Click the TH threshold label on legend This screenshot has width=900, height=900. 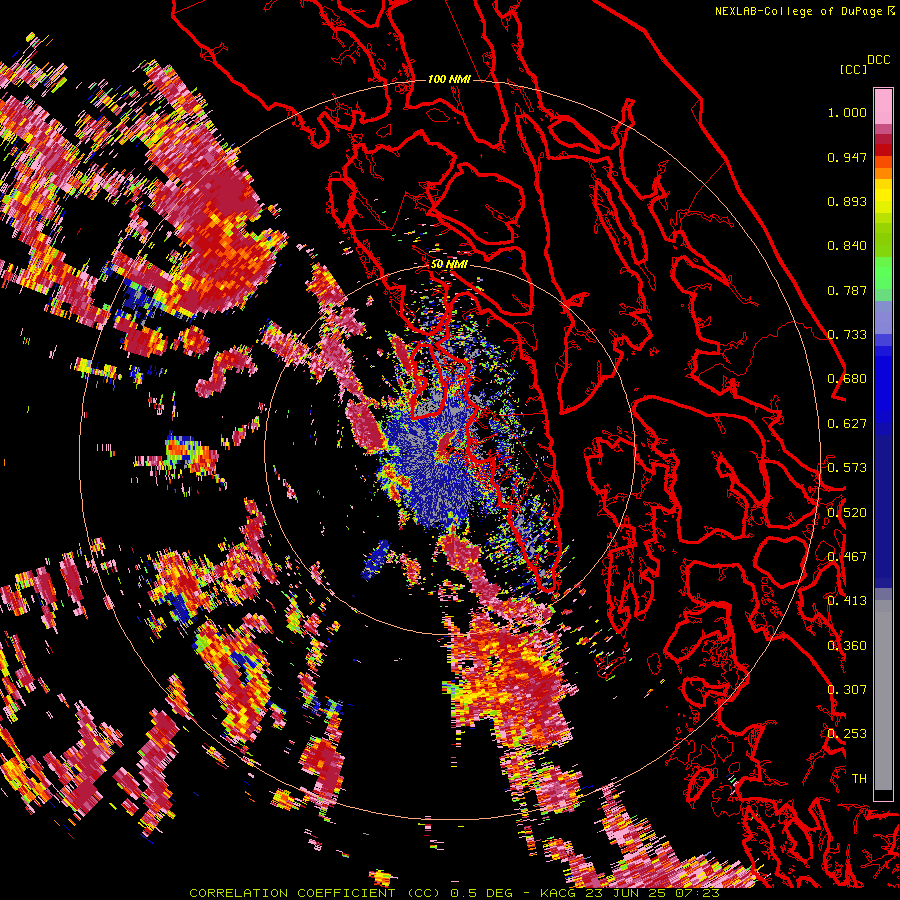point(859,779)
